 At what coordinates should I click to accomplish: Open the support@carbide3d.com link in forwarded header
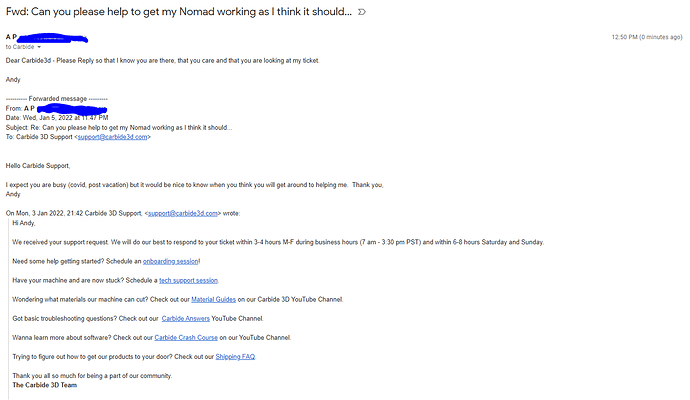pyautogui.click(x=113, y=137)
